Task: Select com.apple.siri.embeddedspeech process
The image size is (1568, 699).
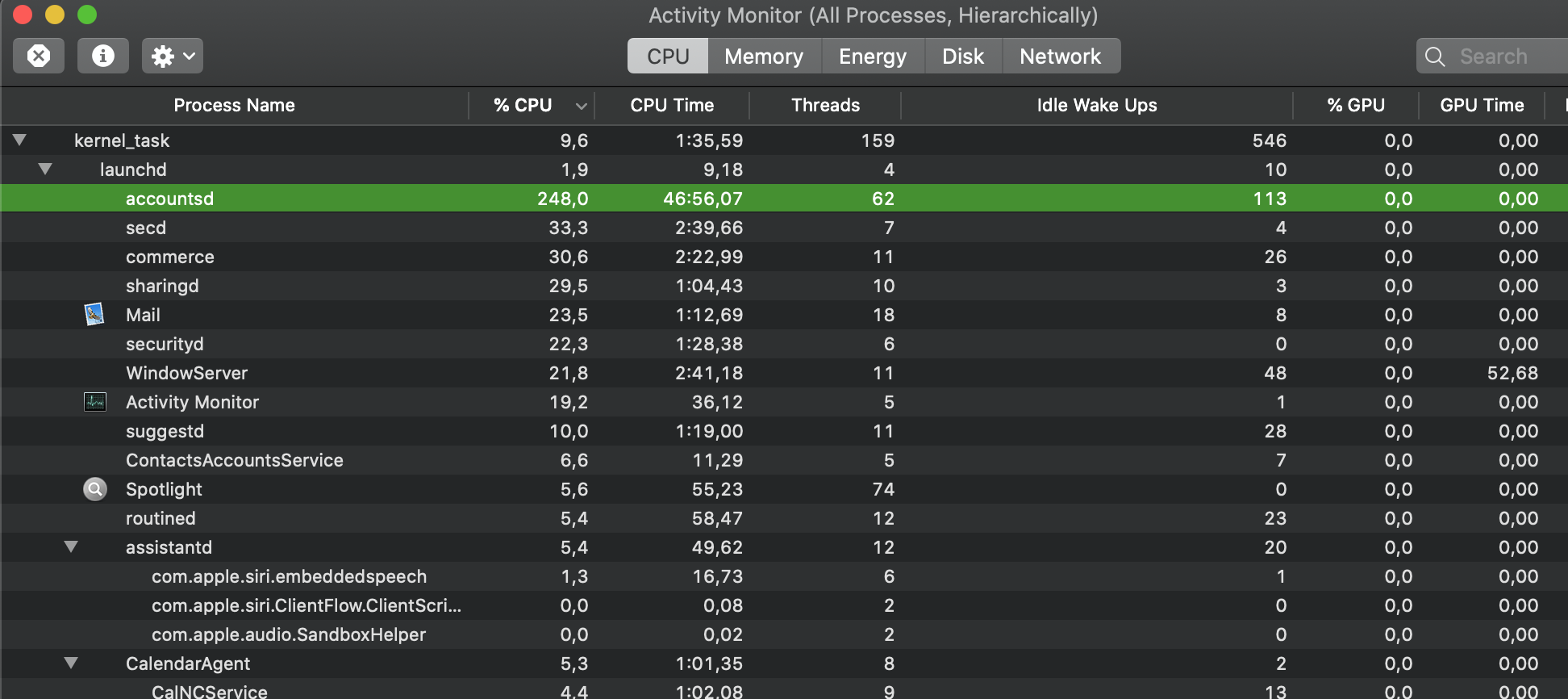Action: click(784, 576)
